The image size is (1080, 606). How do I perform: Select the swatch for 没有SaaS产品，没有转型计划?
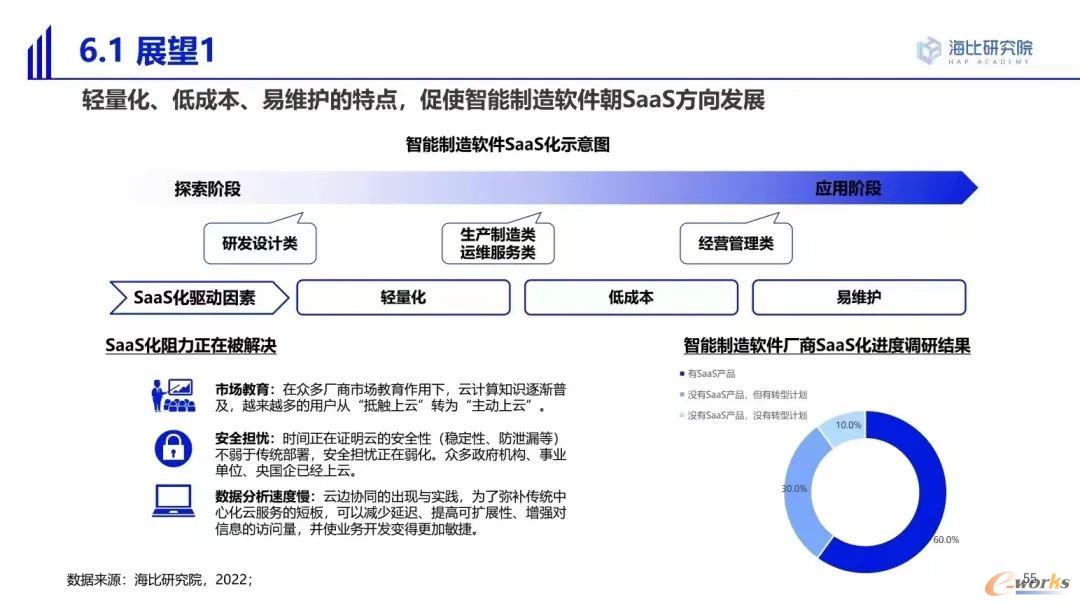click(x=682, y=415)
